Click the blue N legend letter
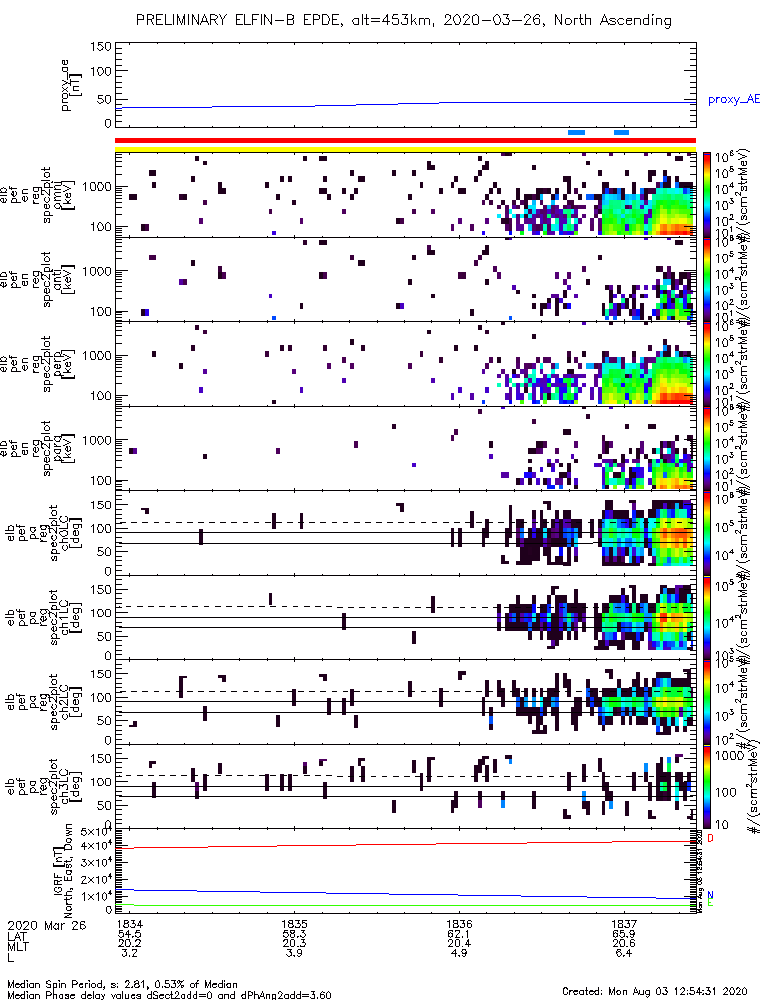Image resolution: width=775 pixels, height=1000 pixels. pyautogui.click(x=711, y=895)
